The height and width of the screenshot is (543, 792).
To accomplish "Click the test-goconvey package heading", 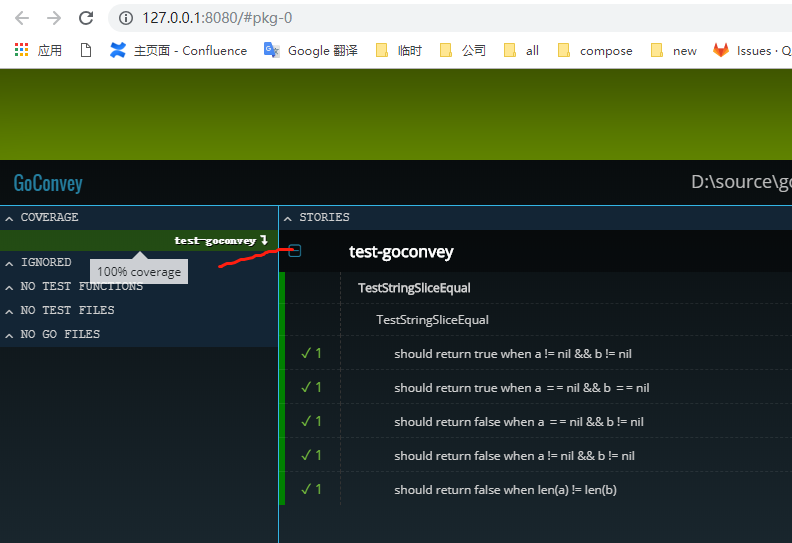I will [401, 252].
